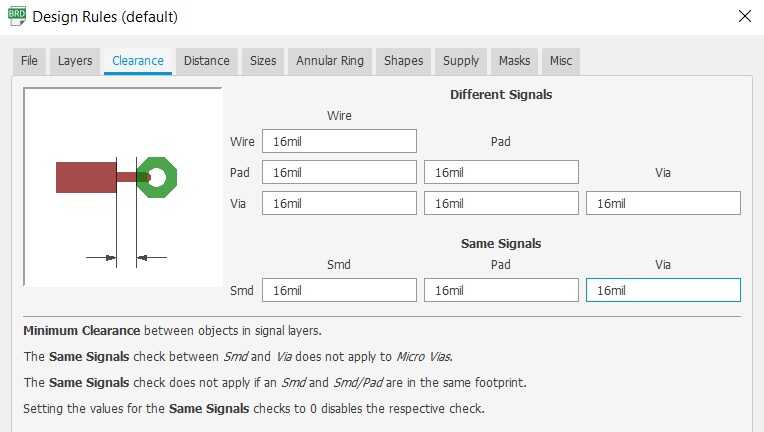Open the File tab
Image resolution: width=764 pixels, height=432 pixels.
(29, 61)
